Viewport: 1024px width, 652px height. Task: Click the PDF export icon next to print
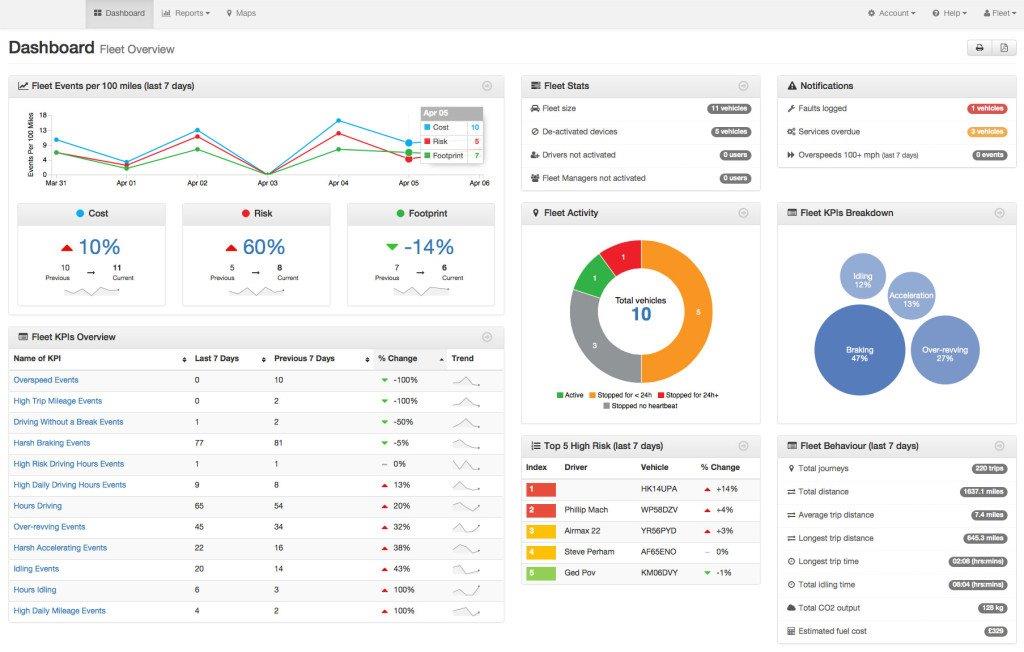coord(1003,47)
